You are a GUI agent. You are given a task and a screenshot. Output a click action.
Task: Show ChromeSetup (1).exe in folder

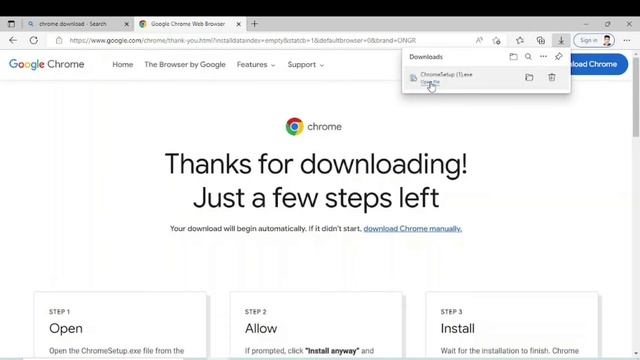529,77
